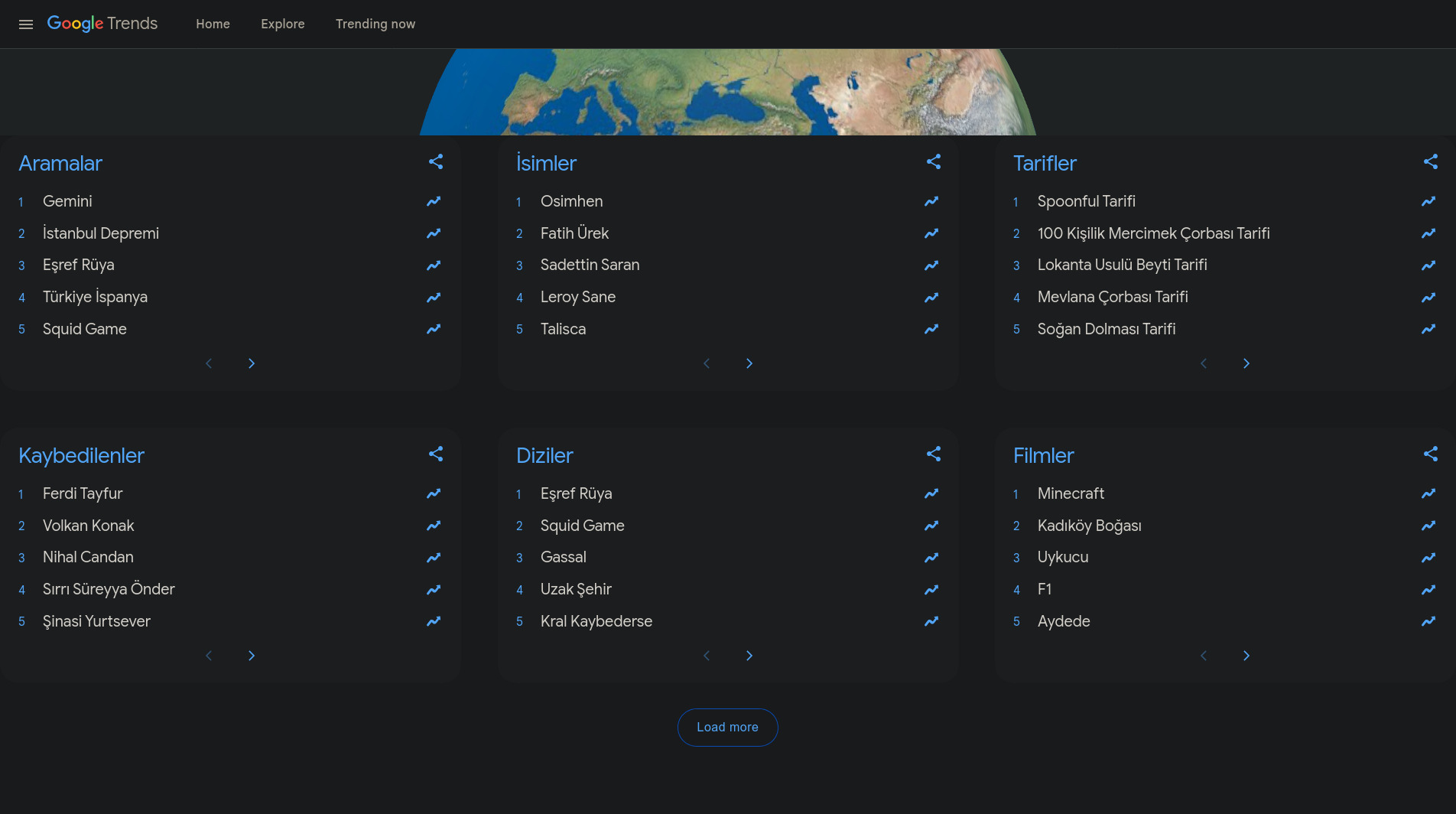
Task: Click the globe map image
Action: point(727,93)
